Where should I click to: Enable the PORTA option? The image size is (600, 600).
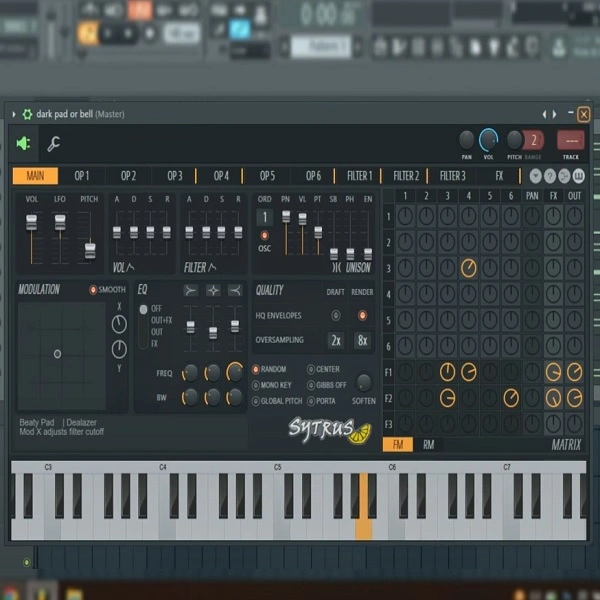click(x=311, y=401)
